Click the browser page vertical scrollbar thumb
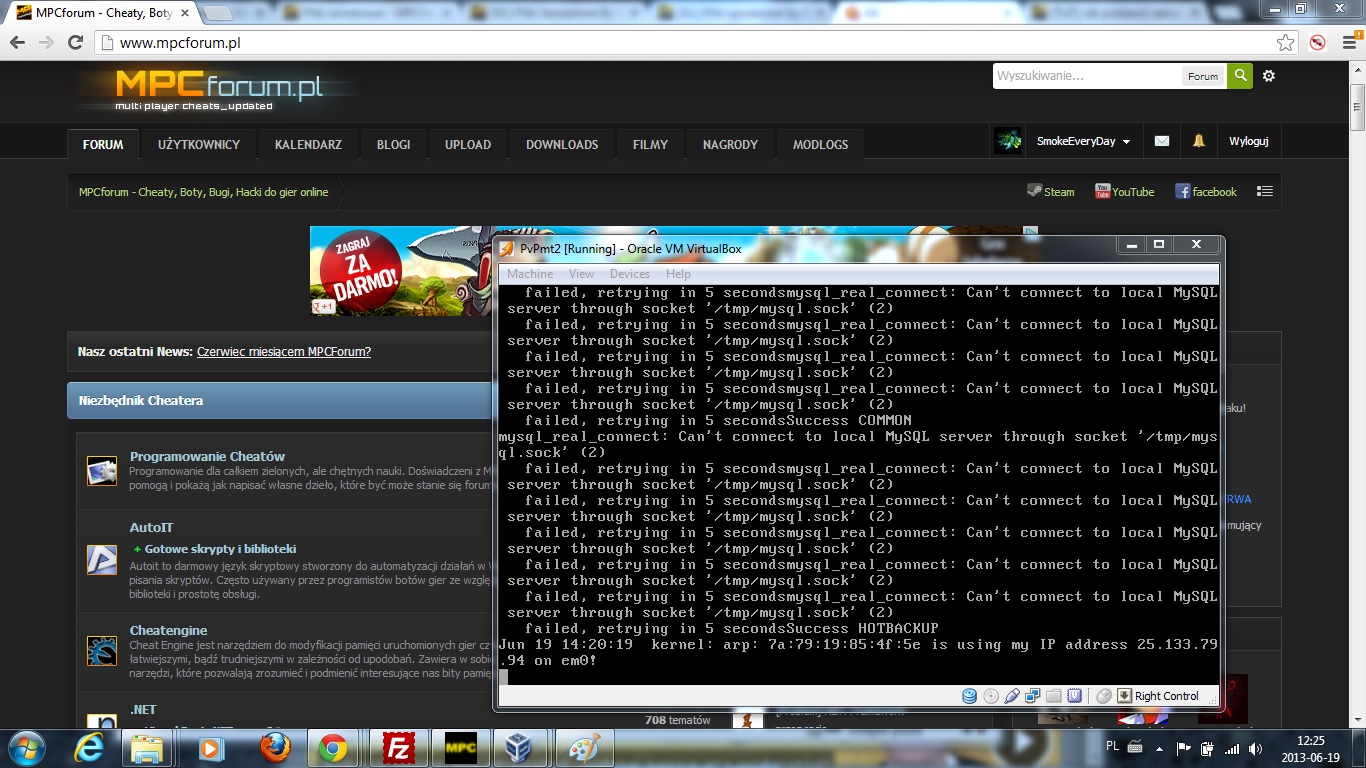The height and width of the screenshot is (768, 1366). 1357,108
